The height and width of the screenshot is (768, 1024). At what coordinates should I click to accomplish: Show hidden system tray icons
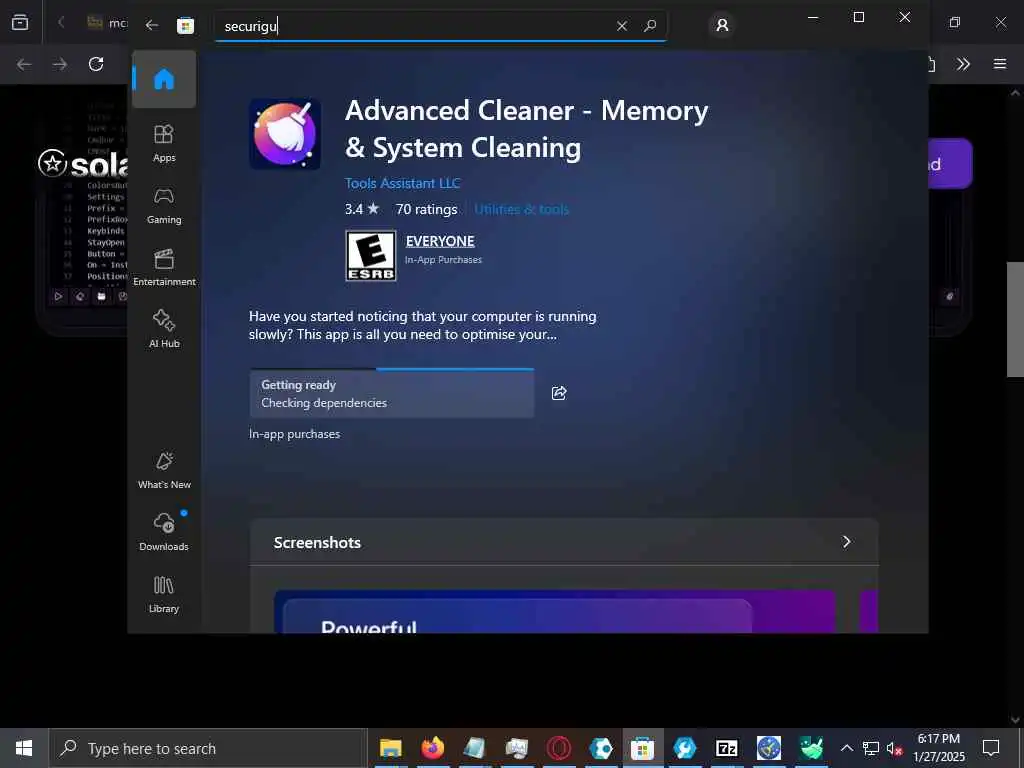click(846, 748)
